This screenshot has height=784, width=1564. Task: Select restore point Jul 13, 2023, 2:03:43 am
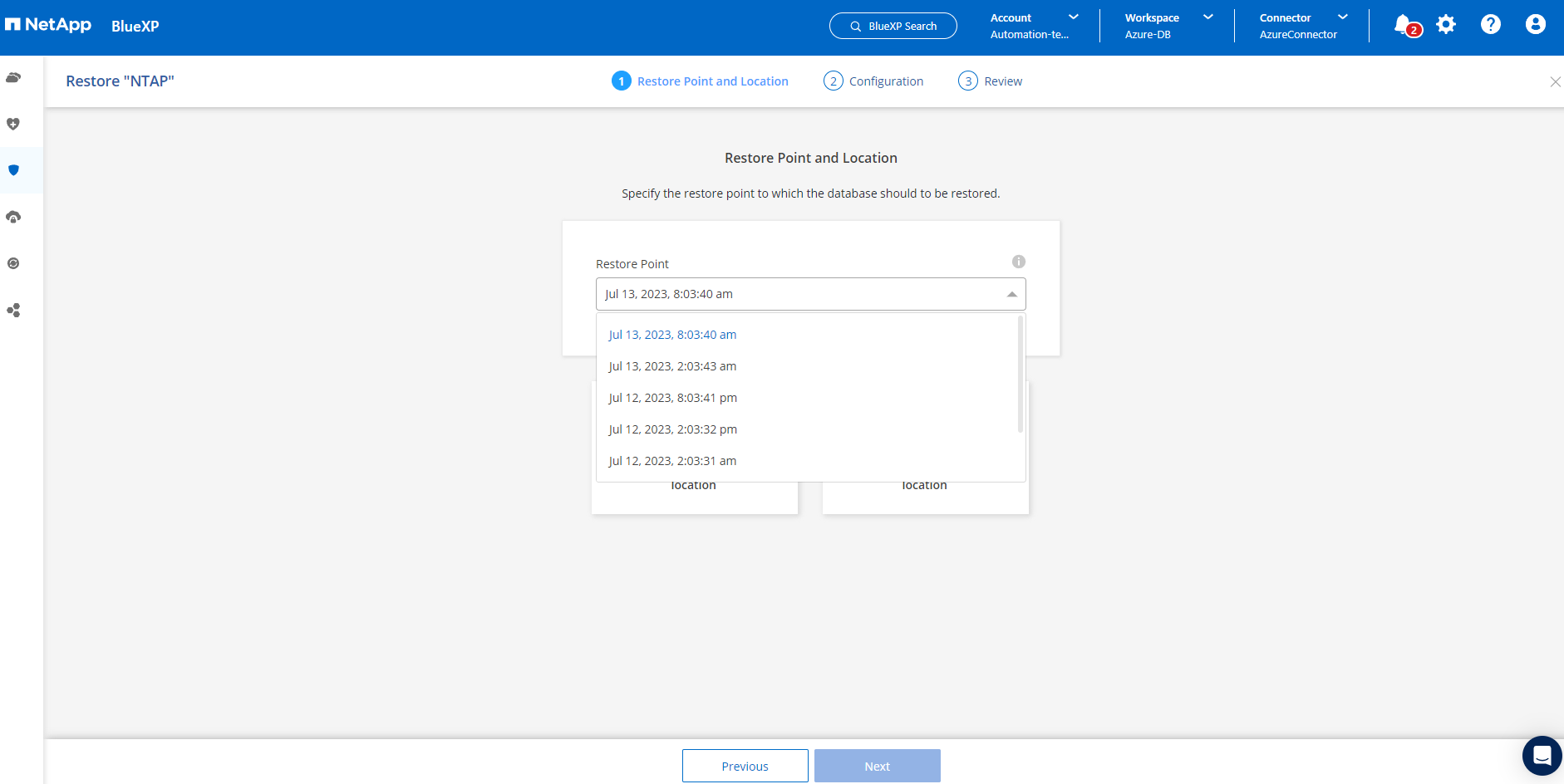(x=672, y=366)
